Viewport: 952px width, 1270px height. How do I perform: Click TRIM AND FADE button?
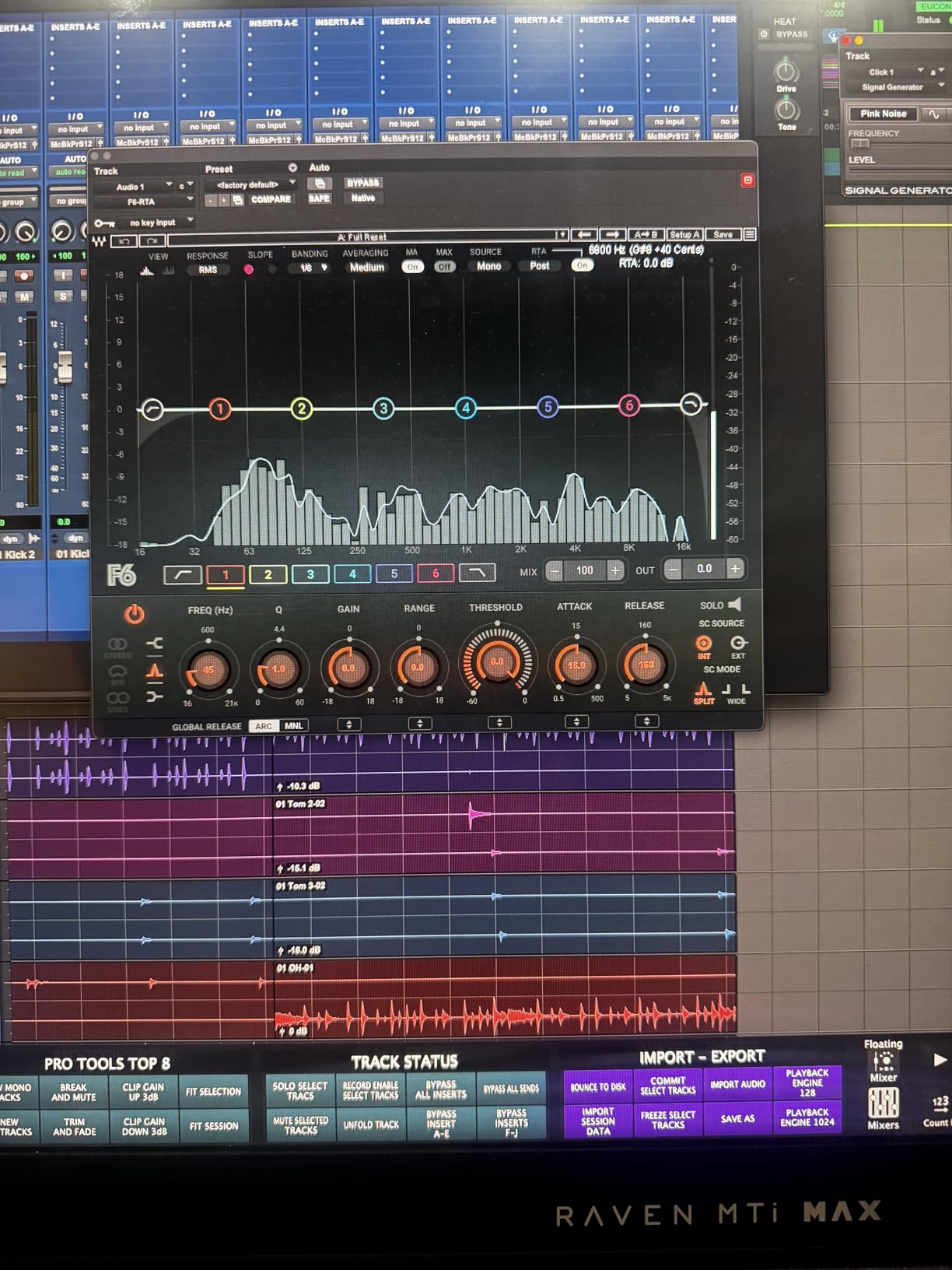click(x=75, y=1127)
